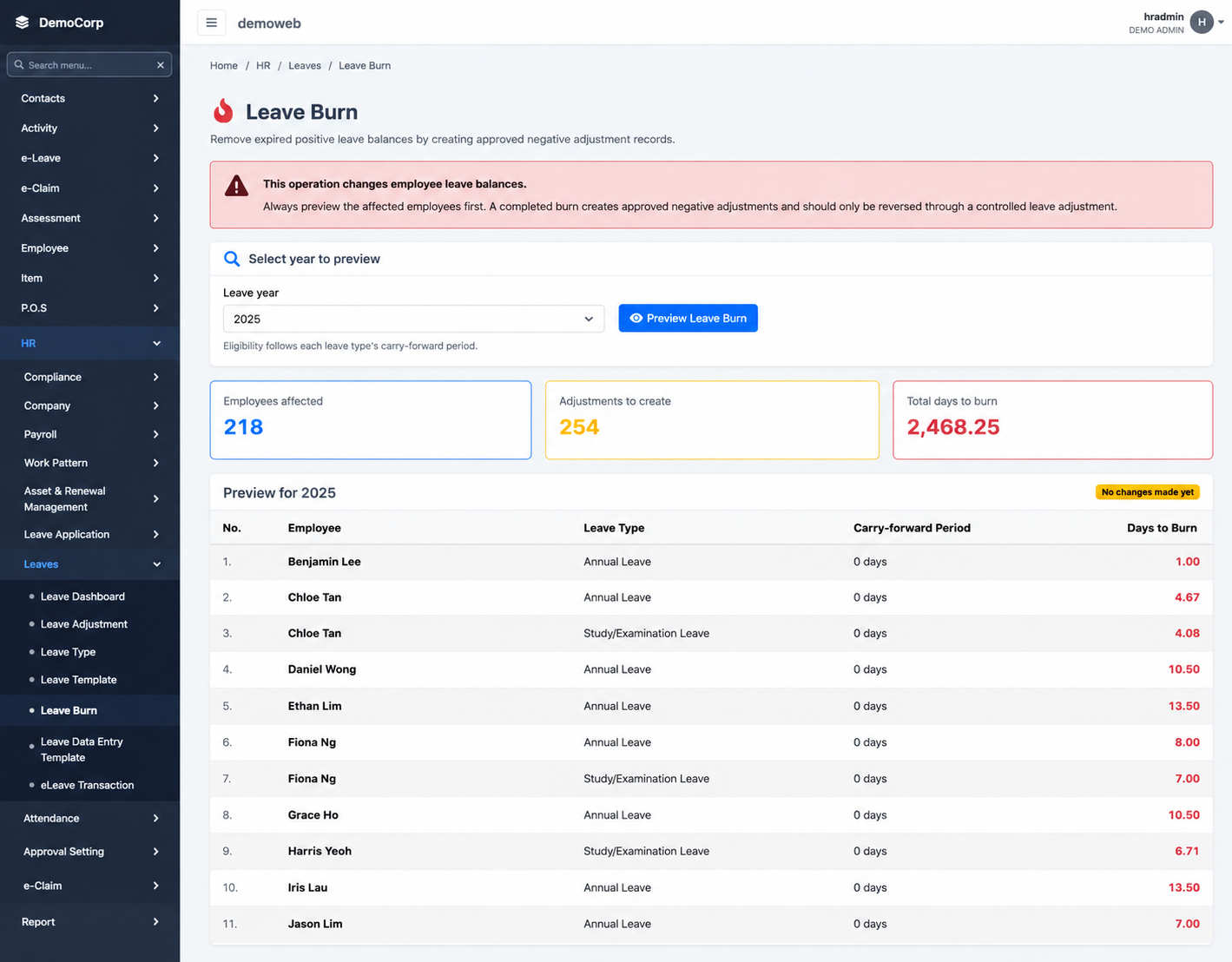Image resolution: width=1232 pixels, height=962 pixels.
Task: Click the Adjustments to create card showing 254
Action: (712, 420)
